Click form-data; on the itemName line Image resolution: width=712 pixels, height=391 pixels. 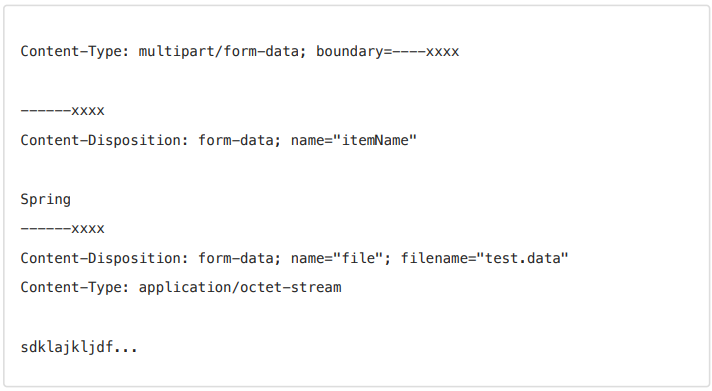pyautogui.click(x=239, y=140)
